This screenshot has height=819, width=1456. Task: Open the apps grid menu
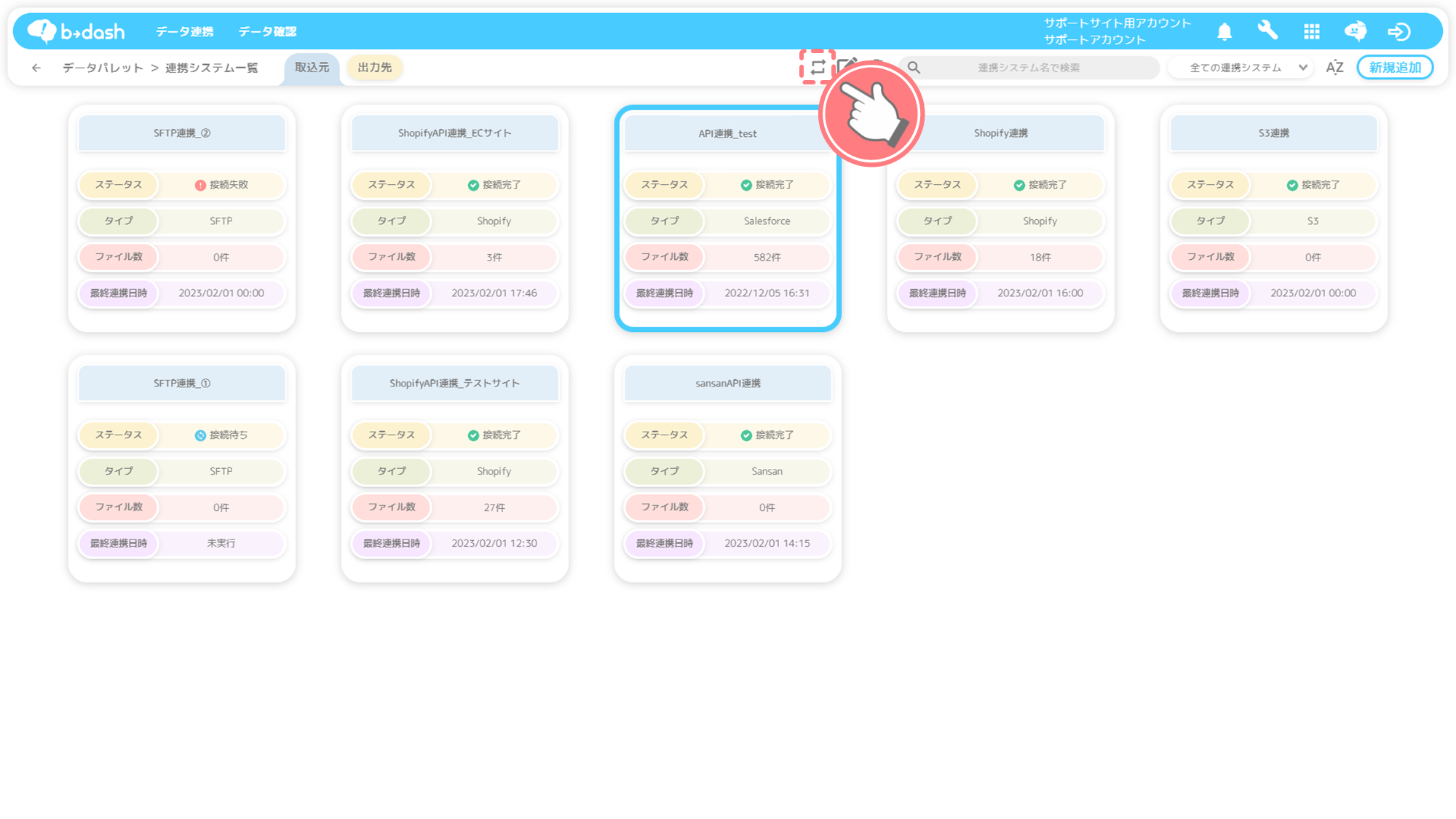1312,31
